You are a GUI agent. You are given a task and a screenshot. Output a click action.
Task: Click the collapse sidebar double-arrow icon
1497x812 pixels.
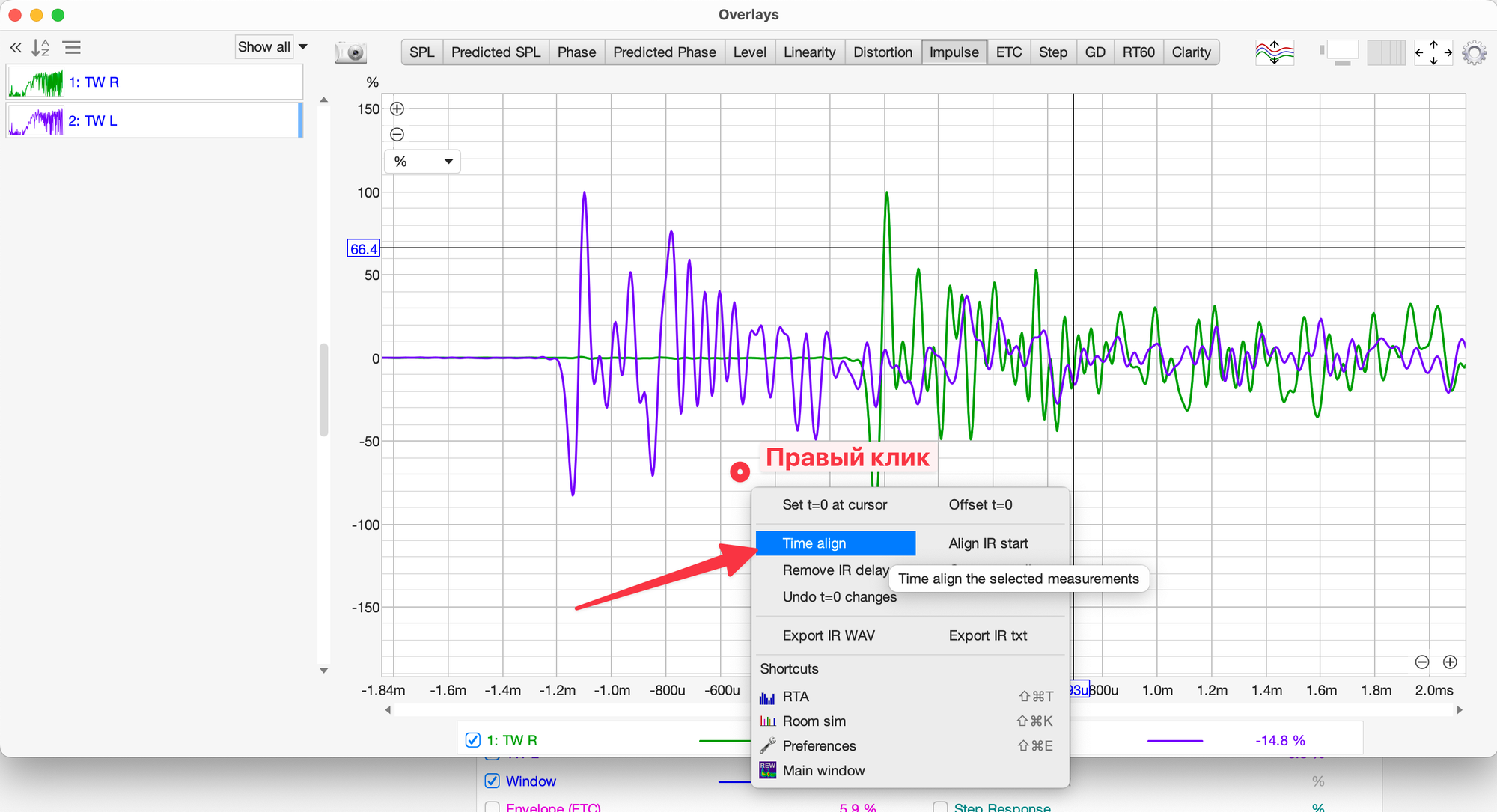(16, 48)
